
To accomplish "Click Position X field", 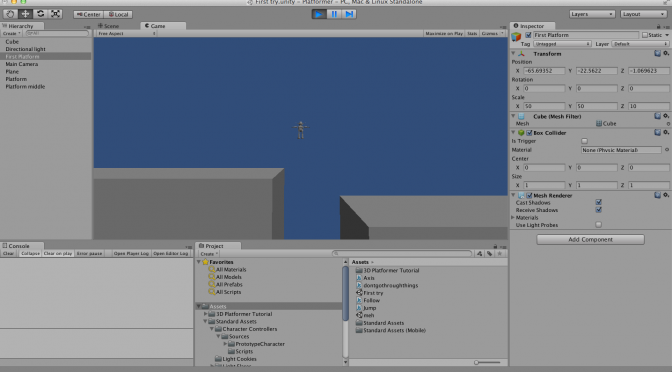I will coord(544,71).
